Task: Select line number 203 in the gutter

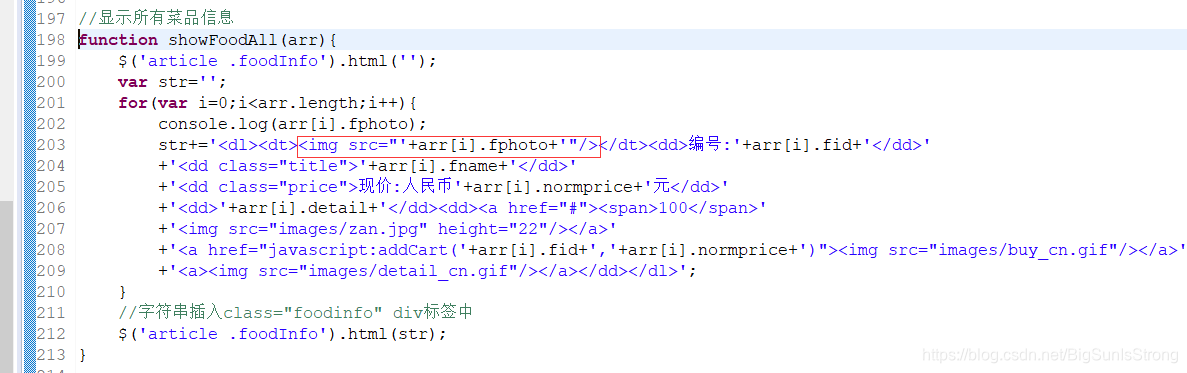Action: click(51, 145)
